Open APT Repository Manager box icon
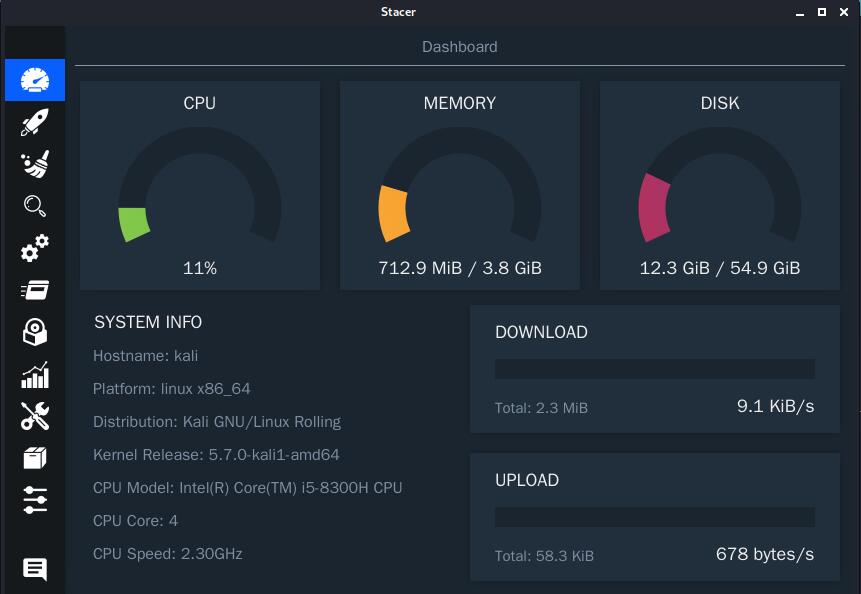The height and width of the screenshot is (594, 861). coord(35,458)
